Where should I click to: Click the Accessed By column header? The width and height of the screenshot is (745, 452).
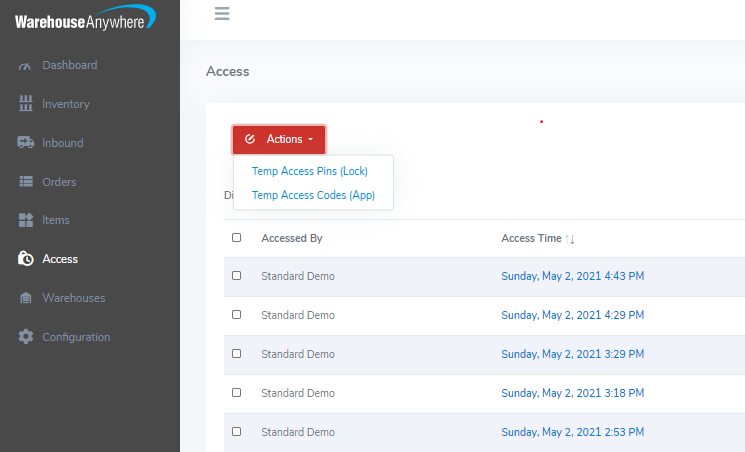click(291, 238)
